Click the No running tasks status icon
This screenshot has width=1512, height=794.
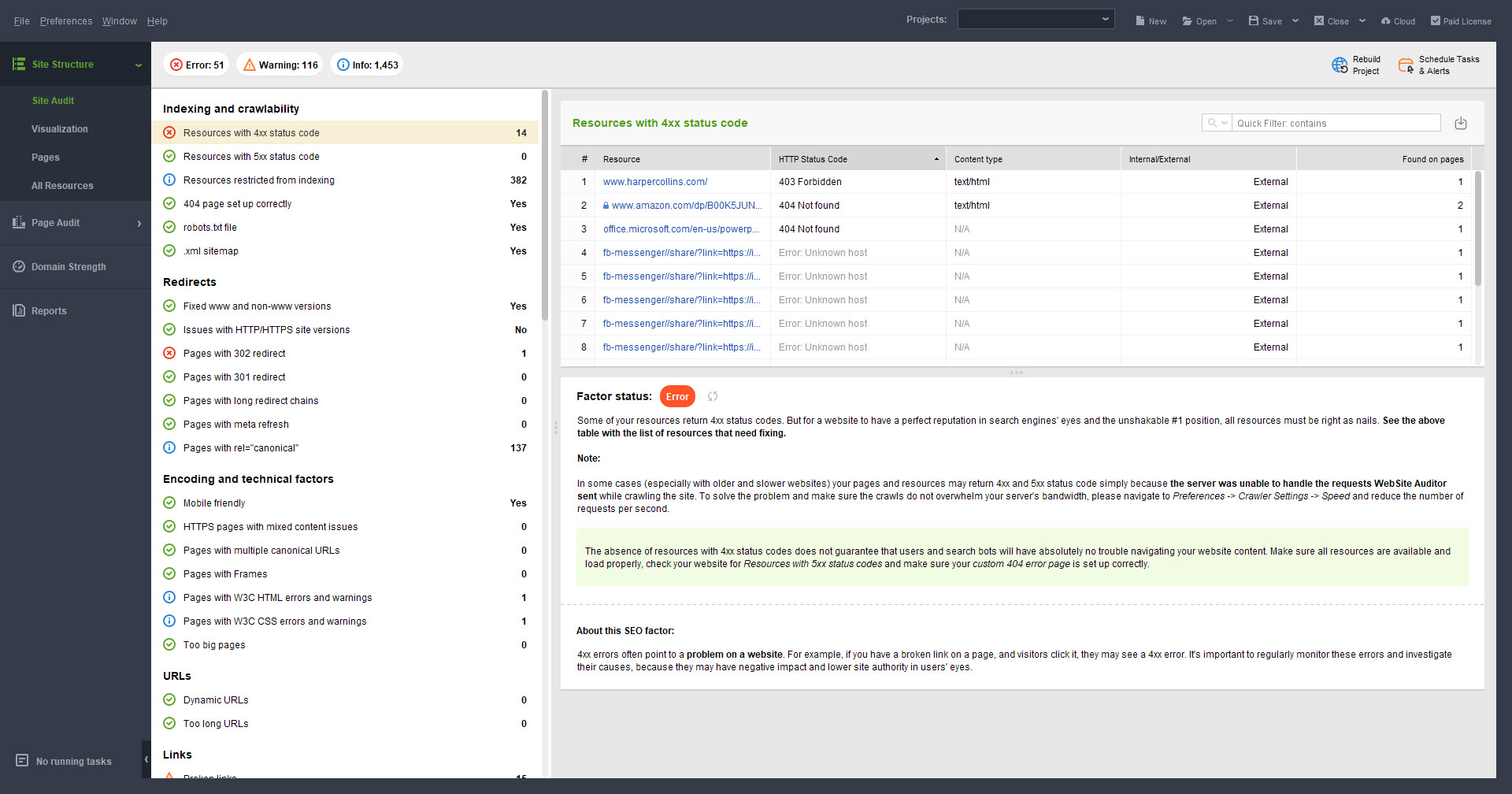pyautogui.click(x=22, y=761)
